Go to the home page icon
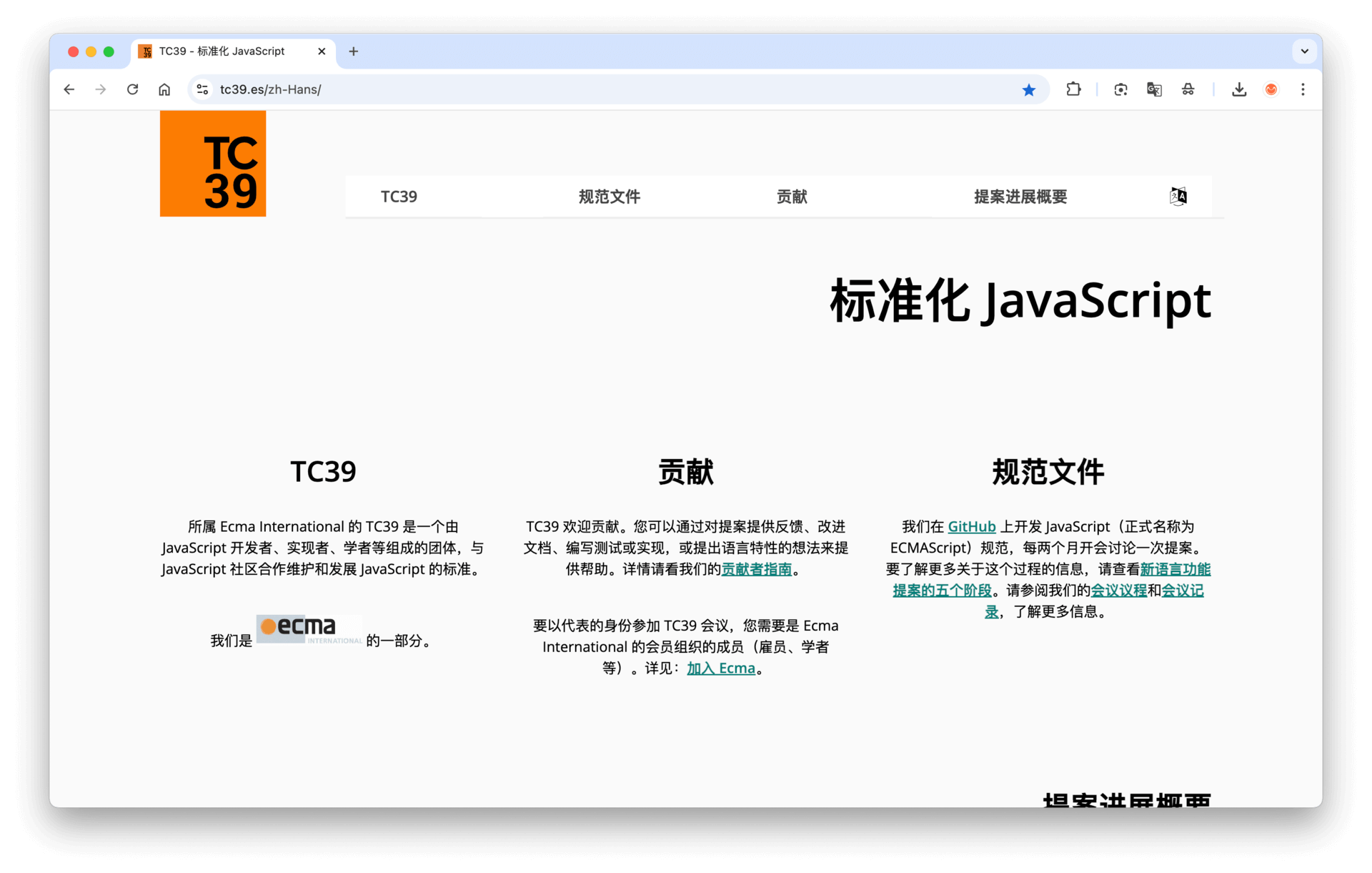Viewport: 1372px width, 873px height. click(164, 89)
